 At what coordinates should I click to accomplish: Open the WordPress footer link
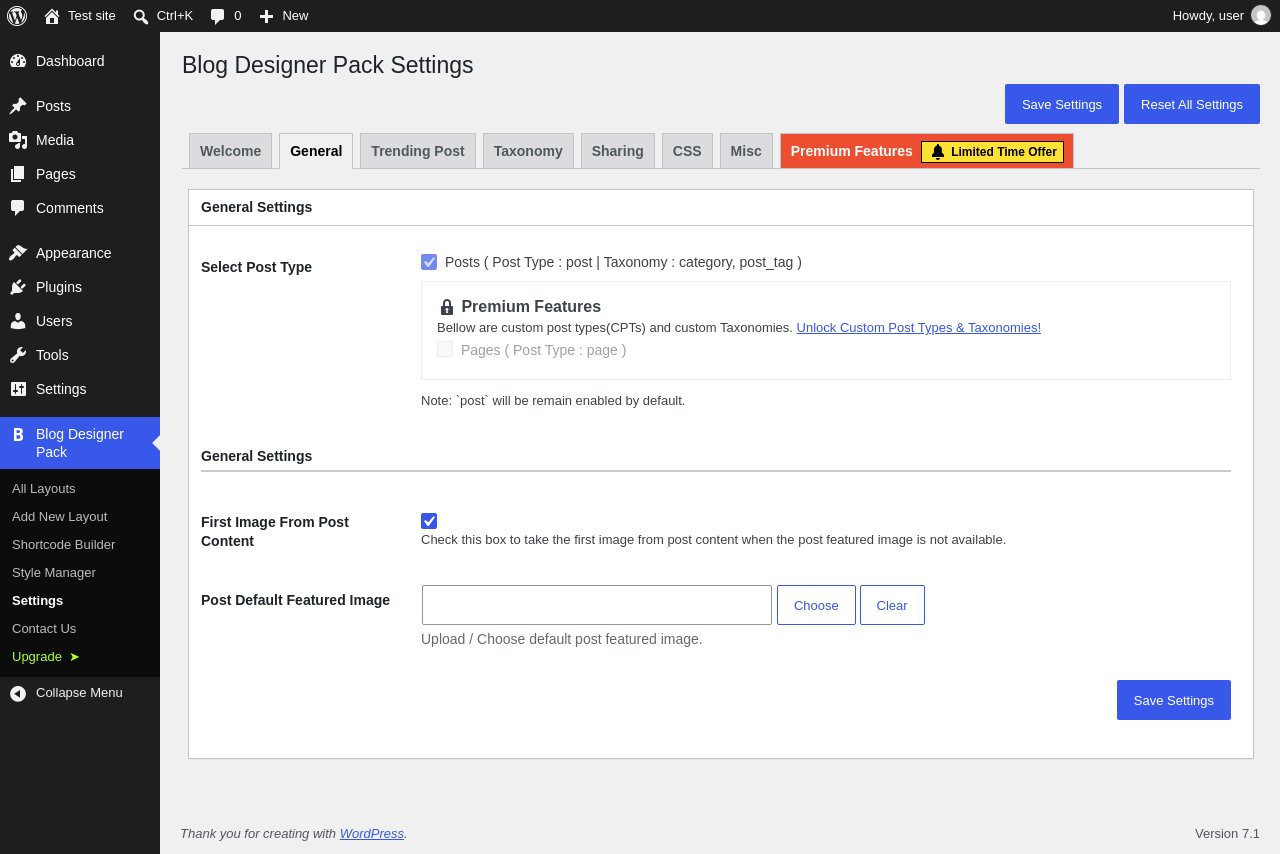[x=372, y=833]
